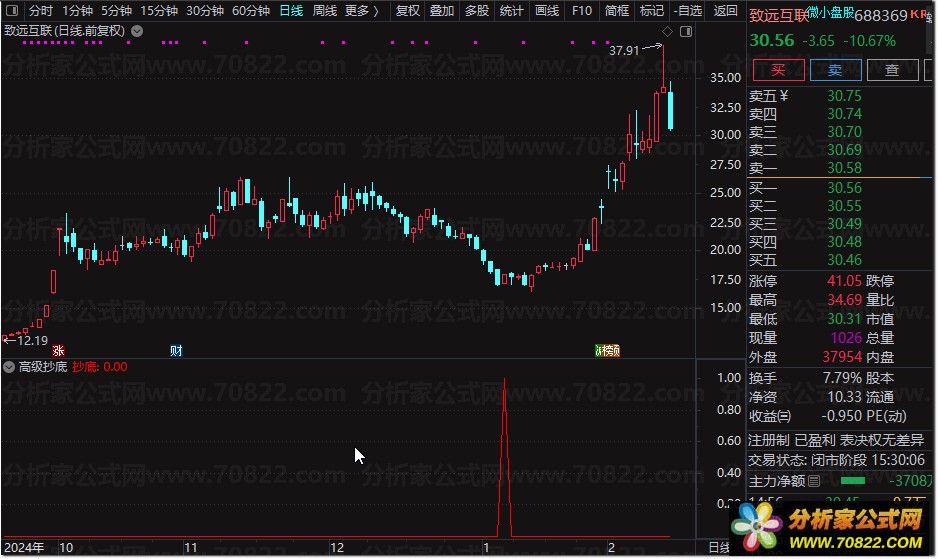Select the 卖三 price 30.70
939x559 pixels.
tap(844, 132)
